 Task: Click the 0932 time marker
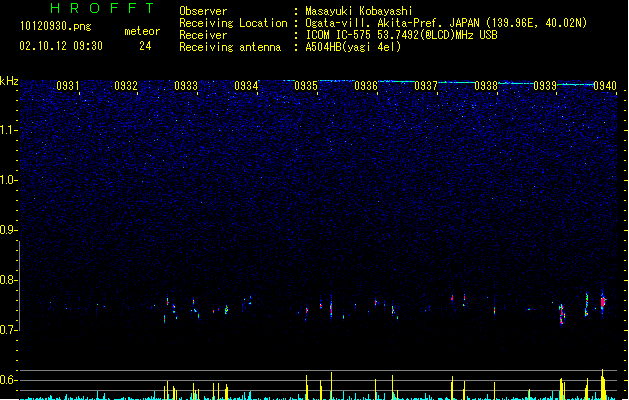point(126,86)
